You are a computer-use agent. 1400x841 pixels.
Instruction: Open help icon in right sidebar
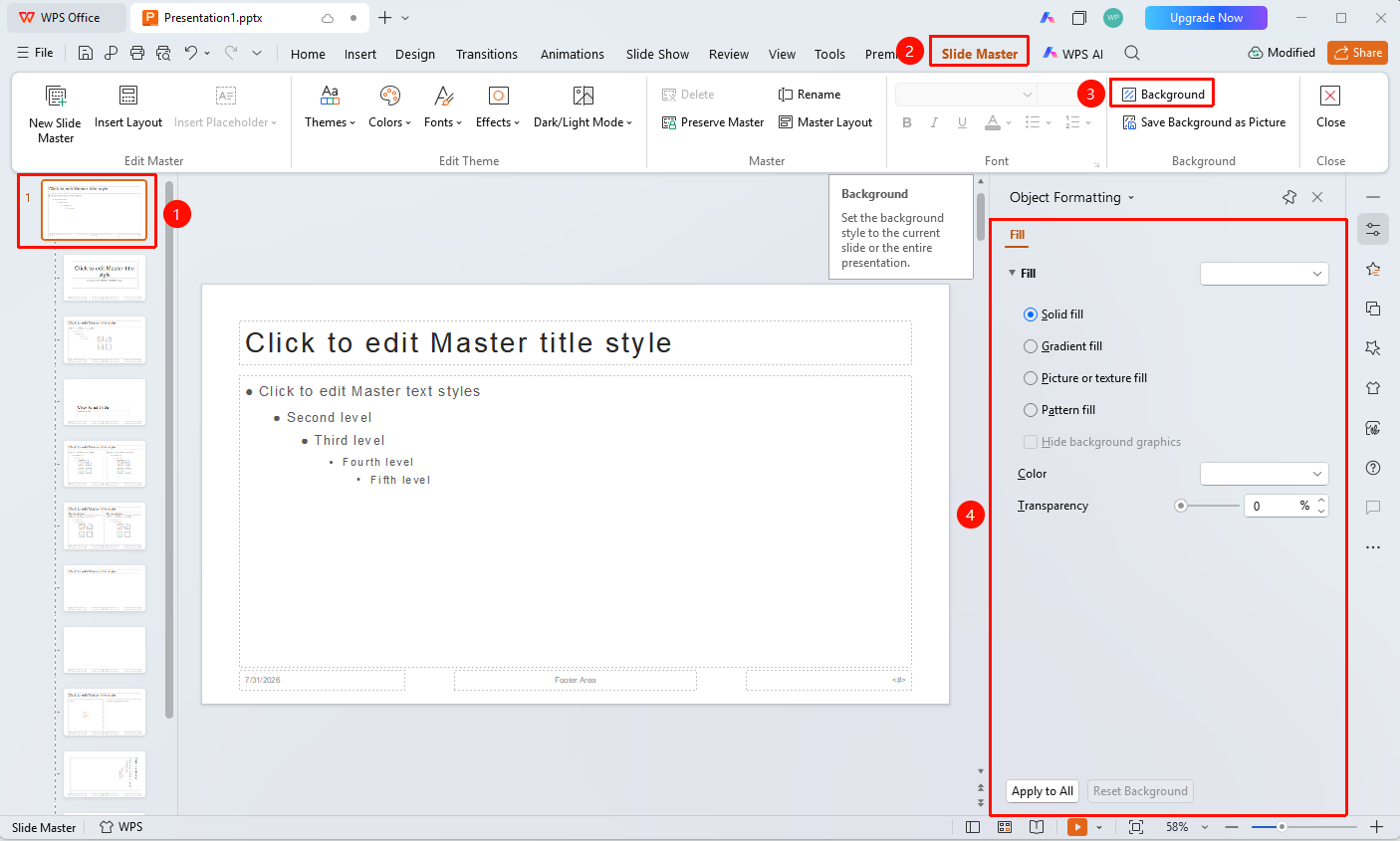click(1373, 468)
